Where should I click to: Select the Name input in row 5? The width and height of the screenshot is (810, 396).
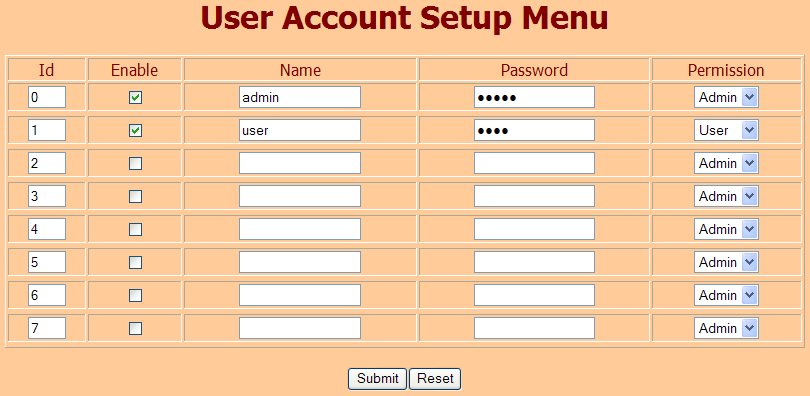[x=300, y=262]
